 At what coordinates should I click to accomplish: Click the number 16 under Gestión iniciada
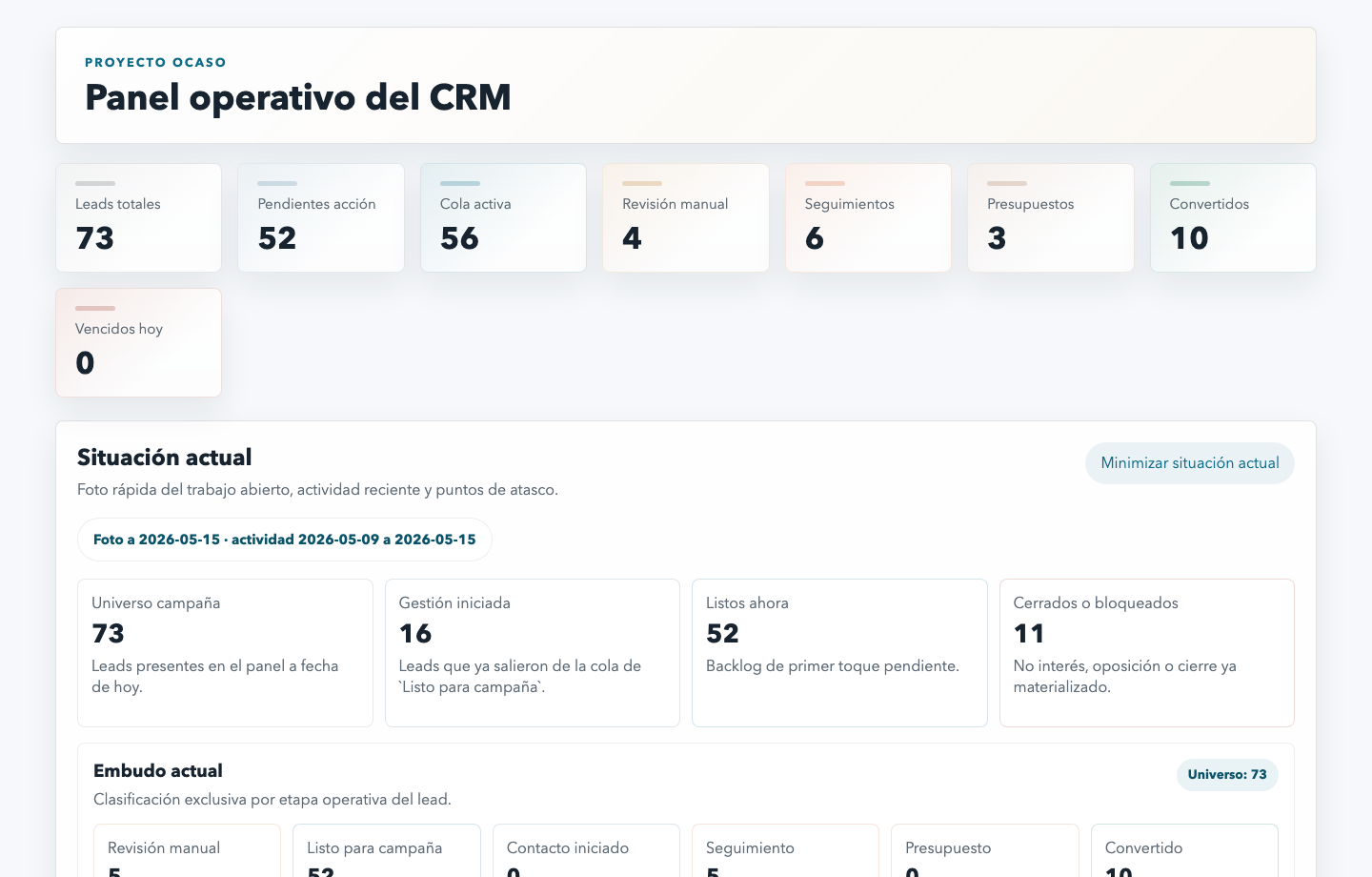click(415, 634)
